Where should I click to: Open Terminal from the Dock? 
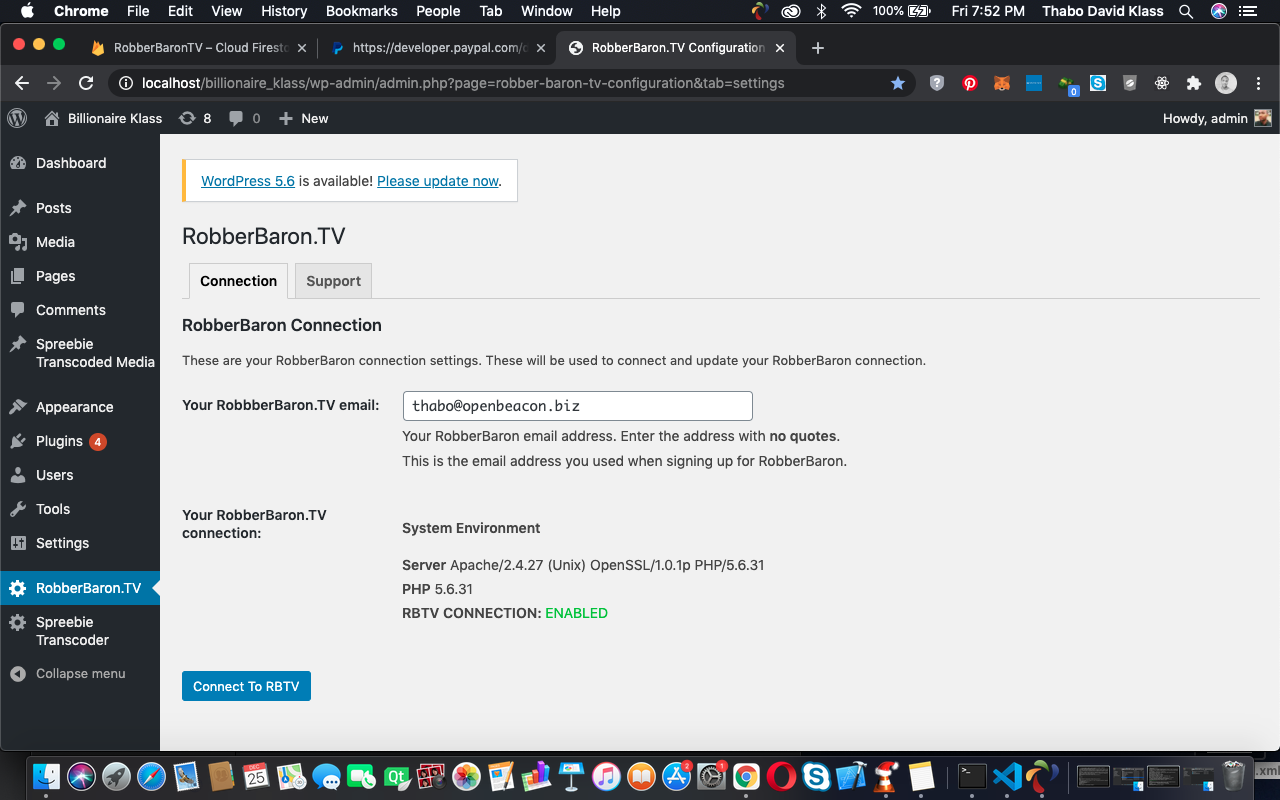(x=972, y=776)
